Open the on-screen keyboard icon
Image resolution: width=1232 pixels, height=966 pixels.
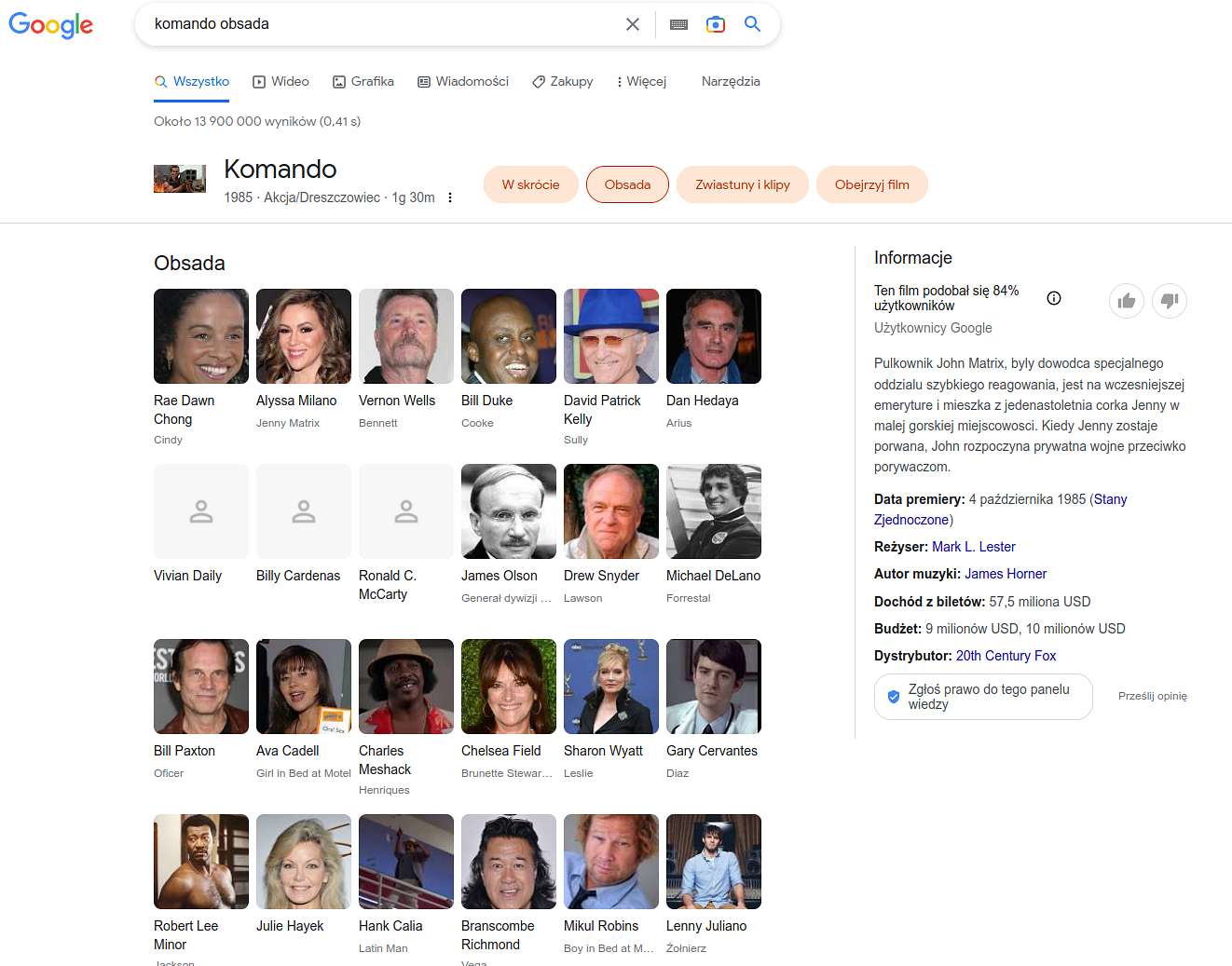pyautogui.click(x=679, y=24)
